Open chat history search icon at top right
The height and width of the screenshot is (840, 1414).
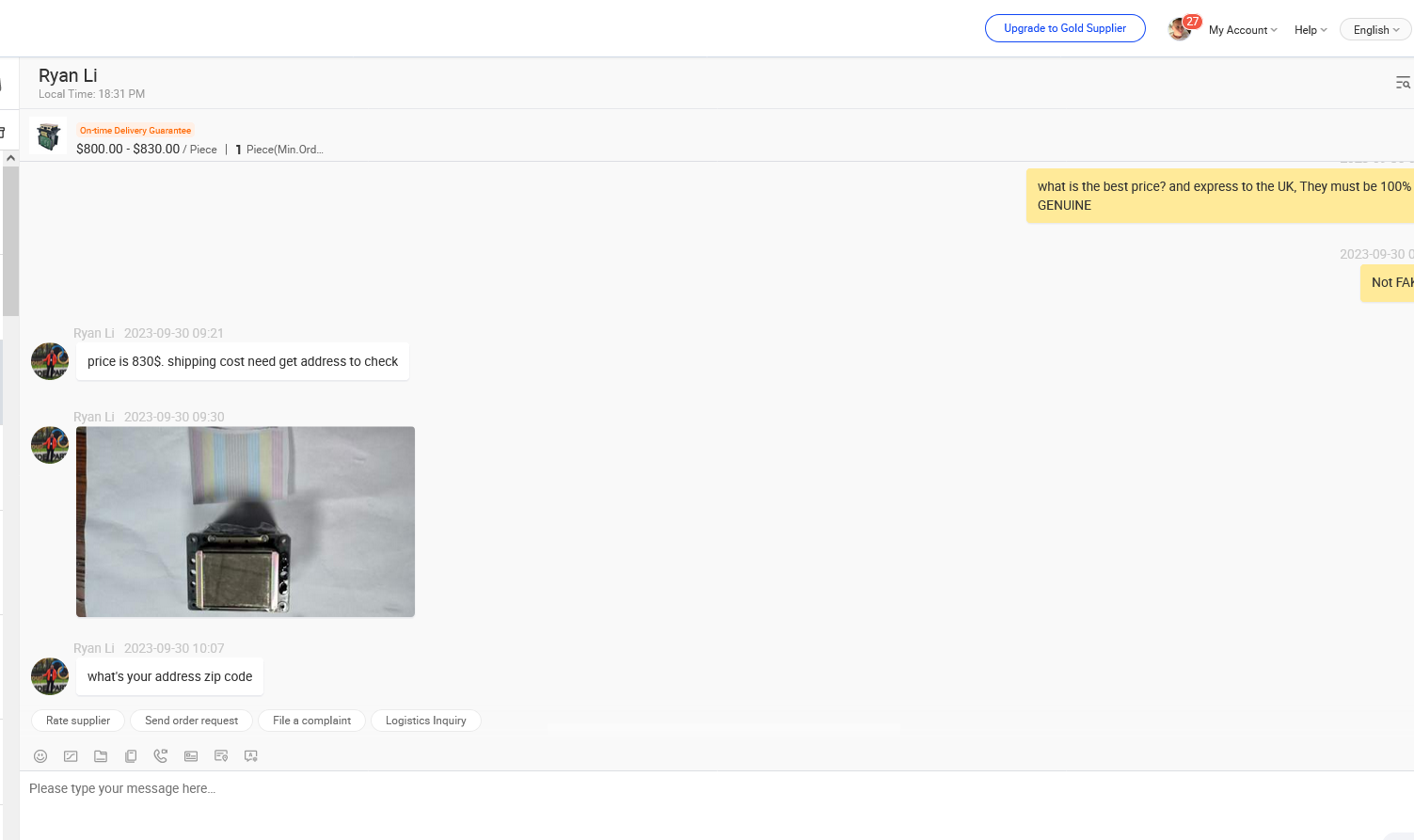1403,83
